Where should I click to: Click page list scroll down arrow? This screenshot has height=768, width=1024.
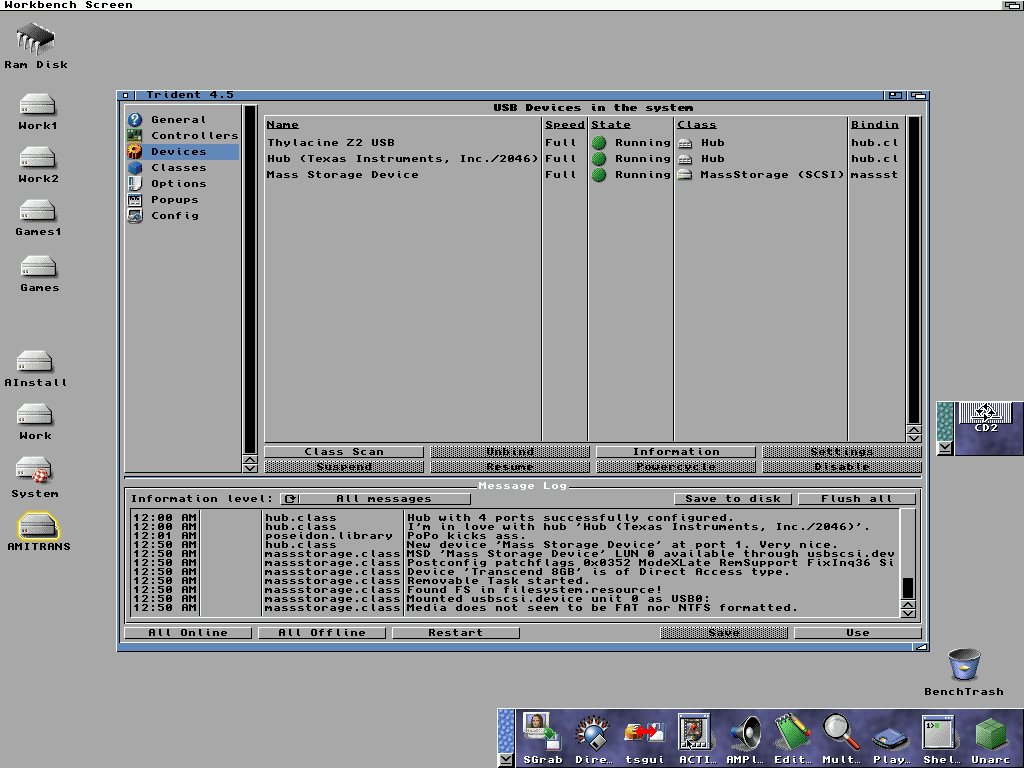(249, 468)
